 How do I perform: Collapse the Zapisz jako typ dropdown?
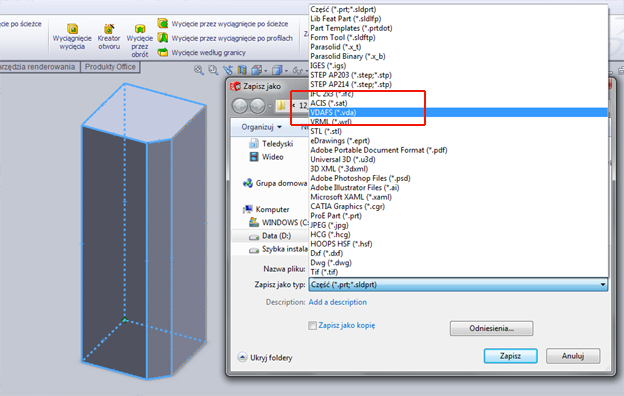pos(603,285)
